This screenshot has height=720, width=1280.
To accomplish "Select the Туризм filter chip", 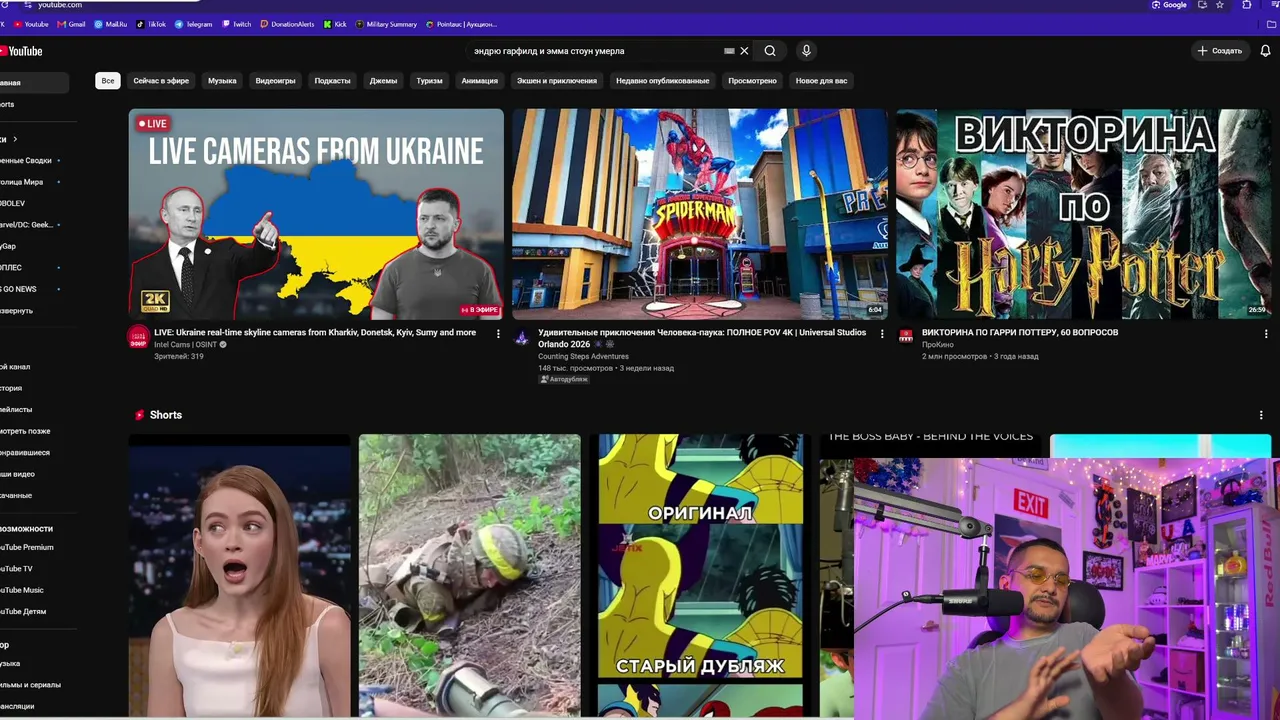I will (429, 81).
